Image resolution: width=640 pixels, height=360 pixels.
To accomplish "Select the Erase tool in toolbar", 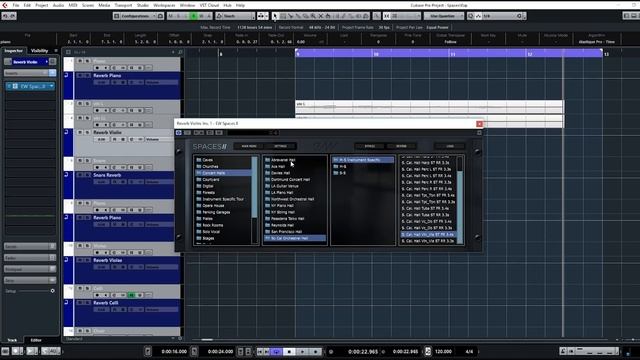I will pos(305,16).
